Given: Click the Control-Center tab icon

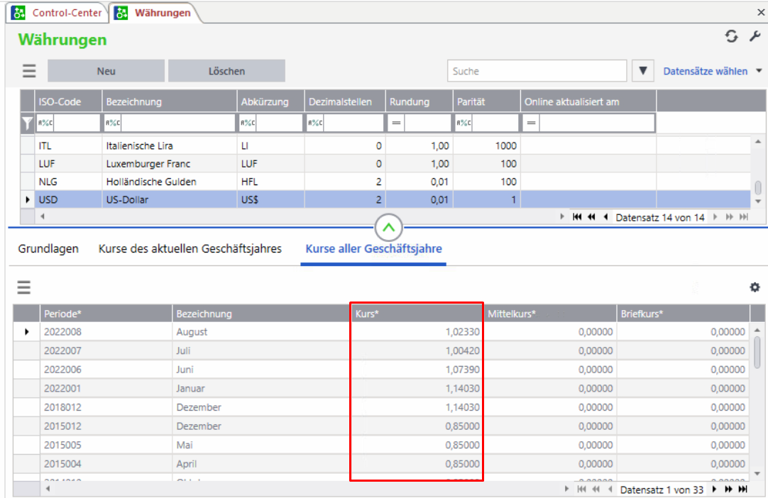Looking at the screenshot, I should [x=18, y=13].
